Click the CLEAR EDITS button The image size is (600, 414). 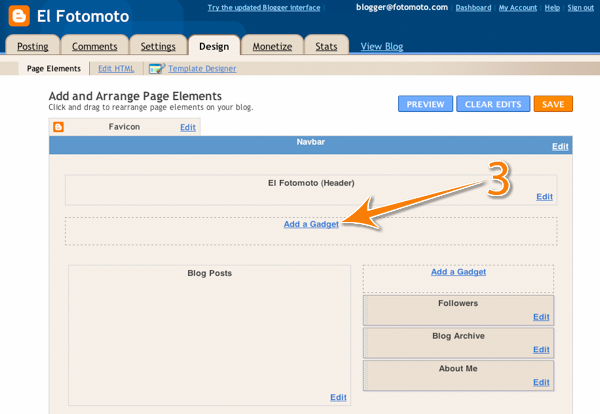(493, 104)
